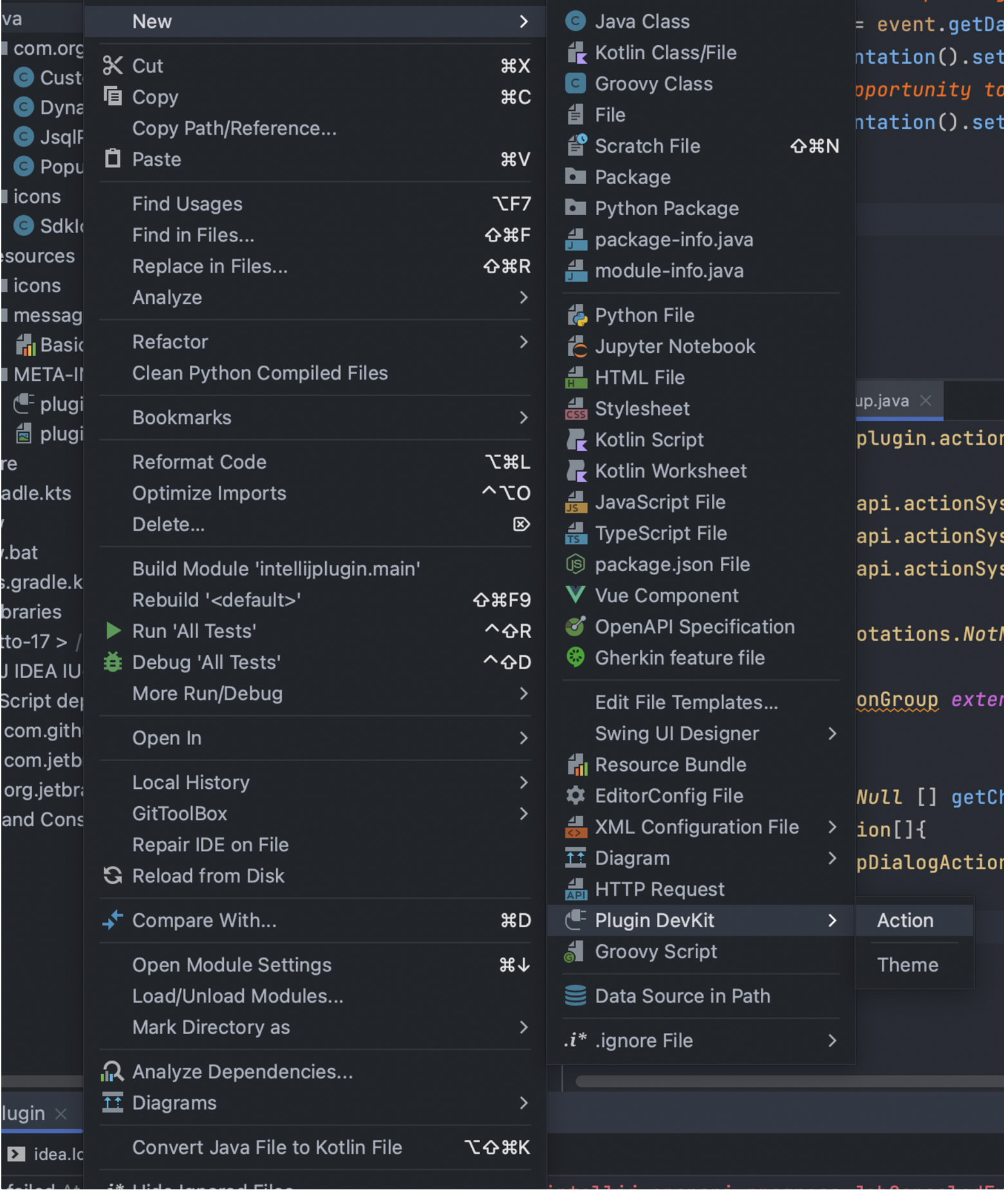This screenshot has width=1008, height=1190.
Task: Click the Debug 'All Tests' bug icon
Action: click(x=113, y=662)
